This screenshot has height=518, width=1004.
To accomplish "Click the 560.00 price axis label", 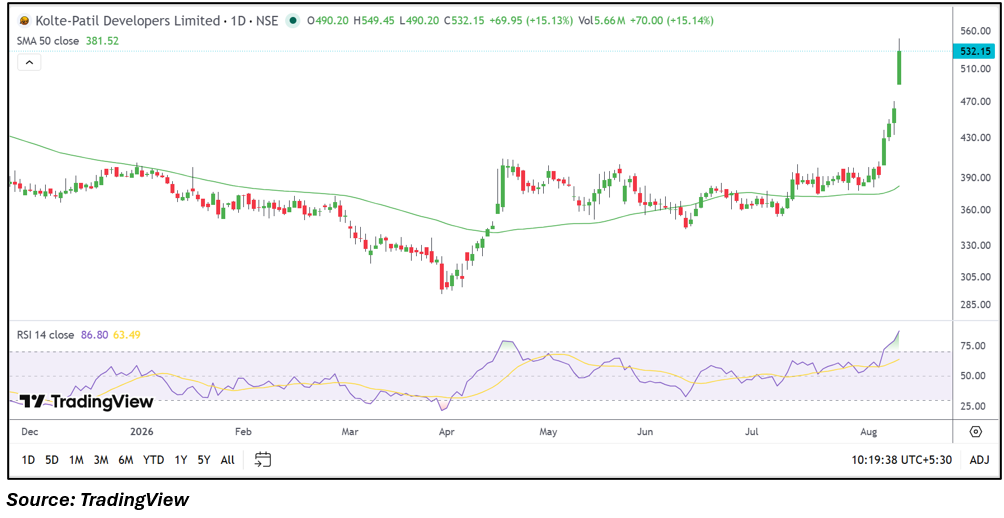I will click(x=976, y=31).
